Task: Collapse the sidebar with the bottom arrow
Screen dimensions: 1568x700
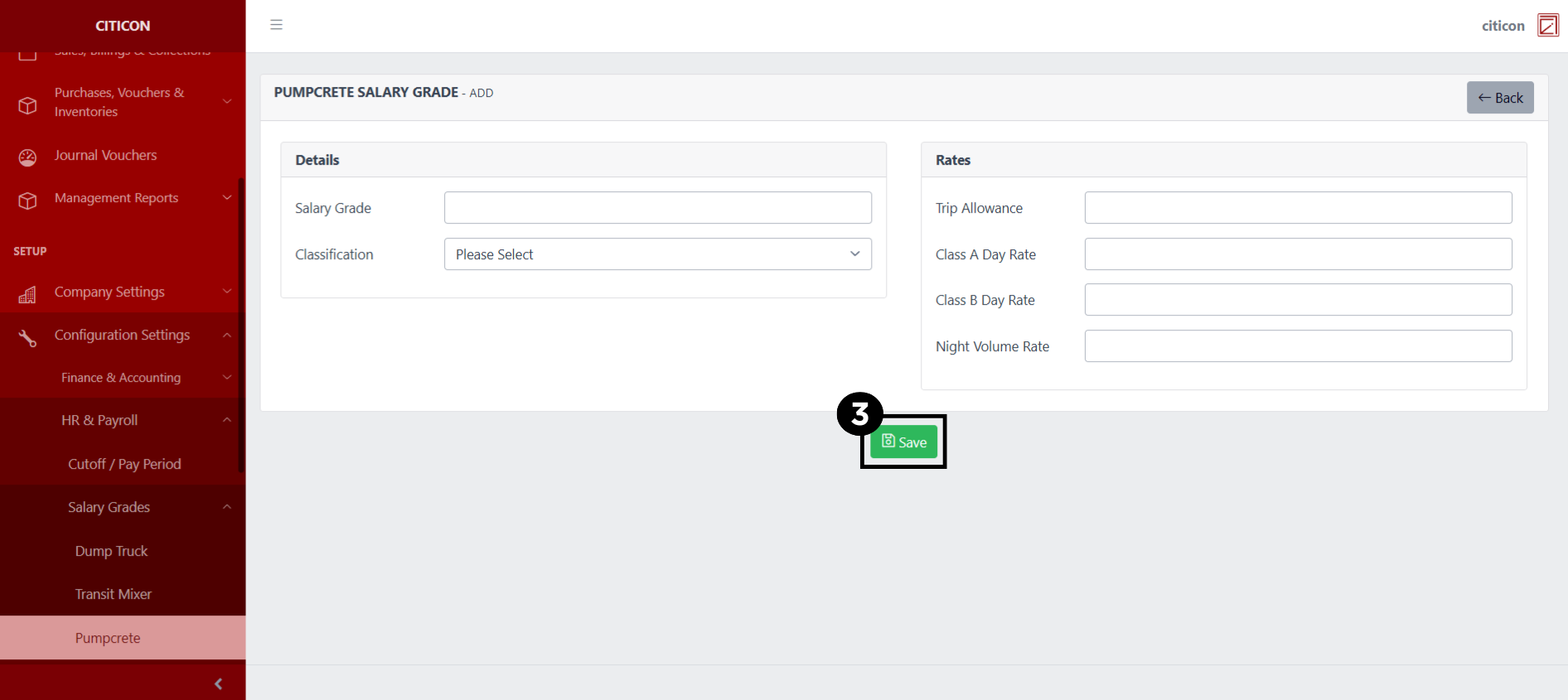Action: tap(218, 683)
